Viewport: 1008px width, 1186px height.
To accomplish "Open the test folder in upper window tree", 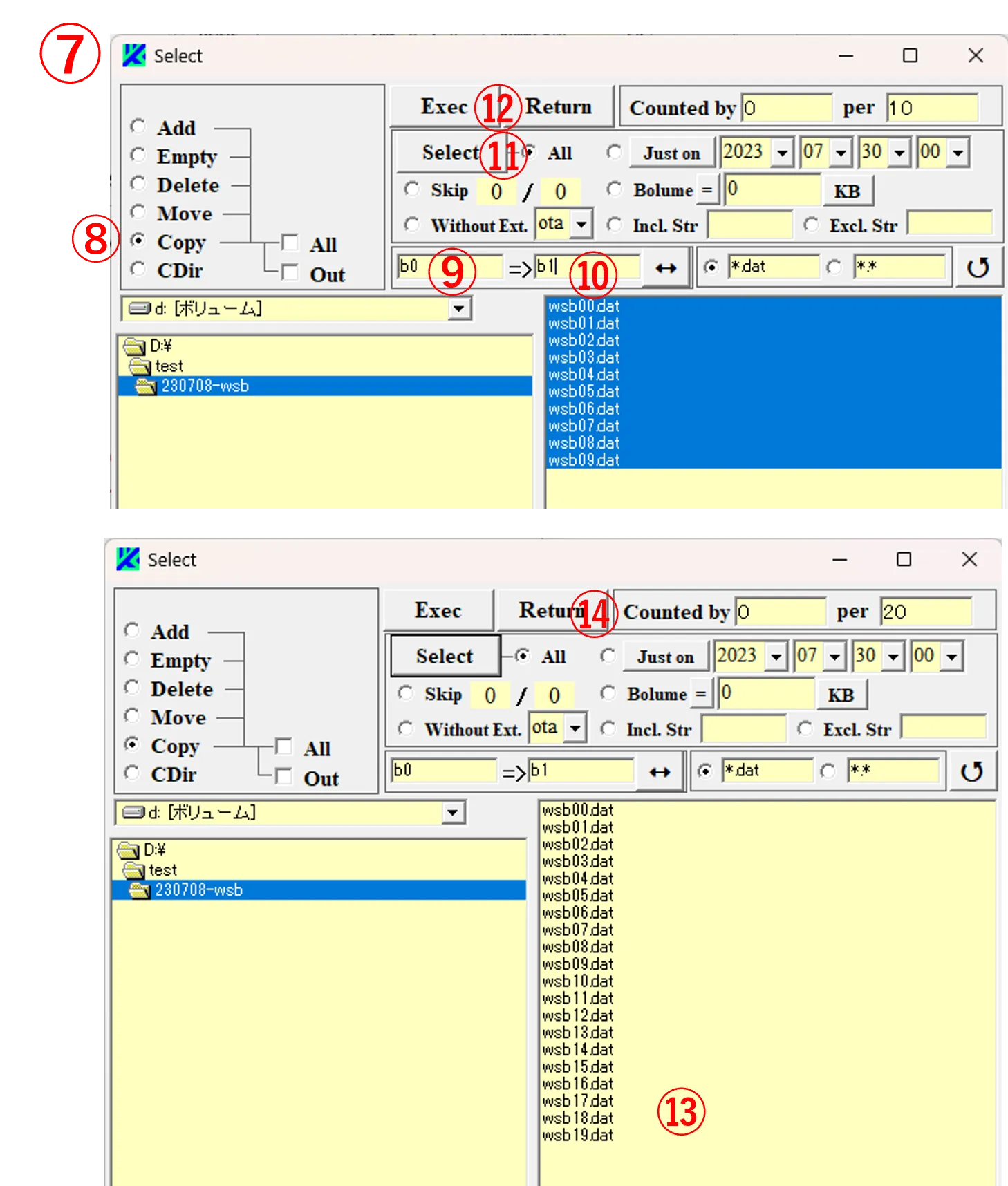I will (156, 366).
